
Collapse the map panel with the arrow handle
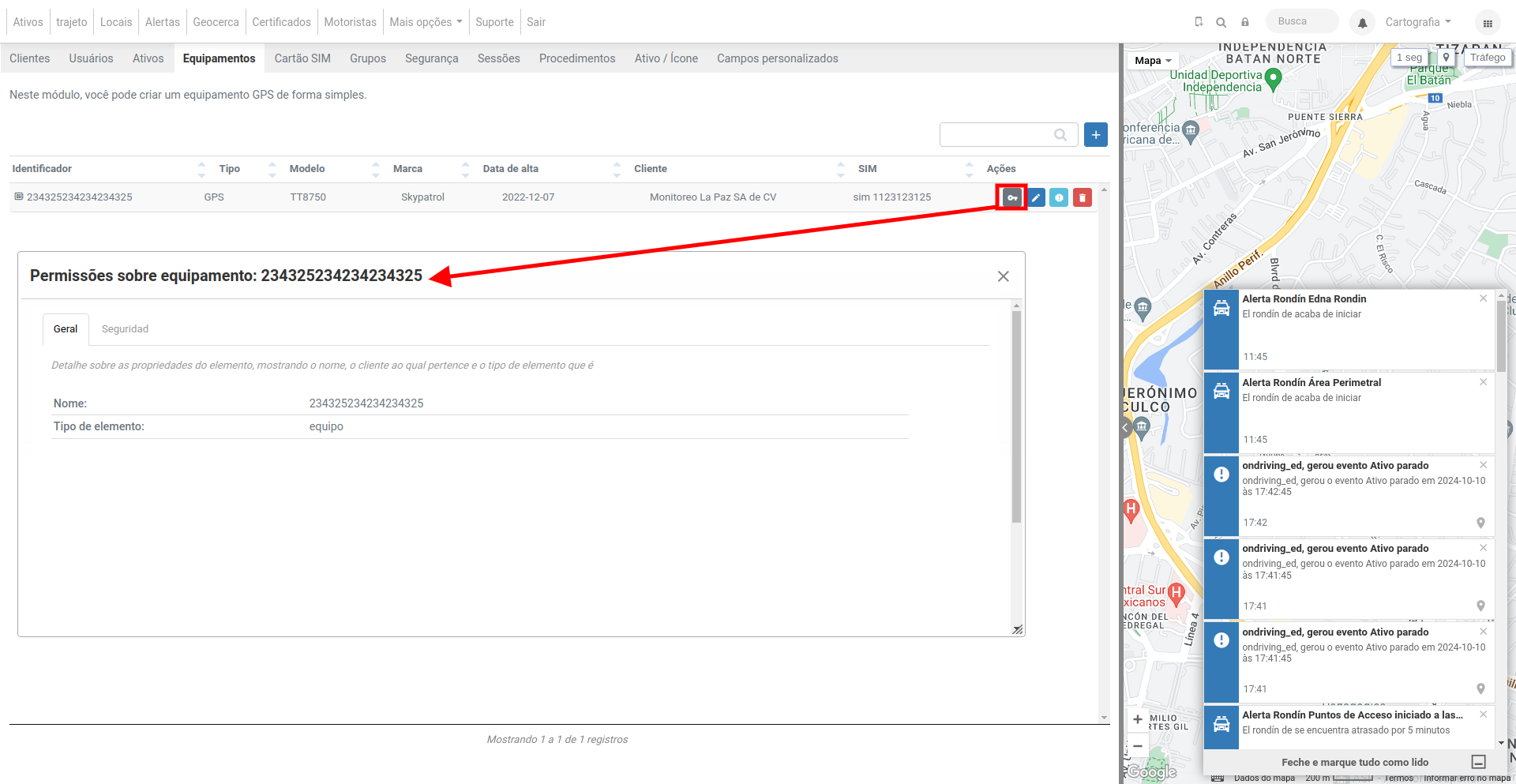click(1126, 428)
